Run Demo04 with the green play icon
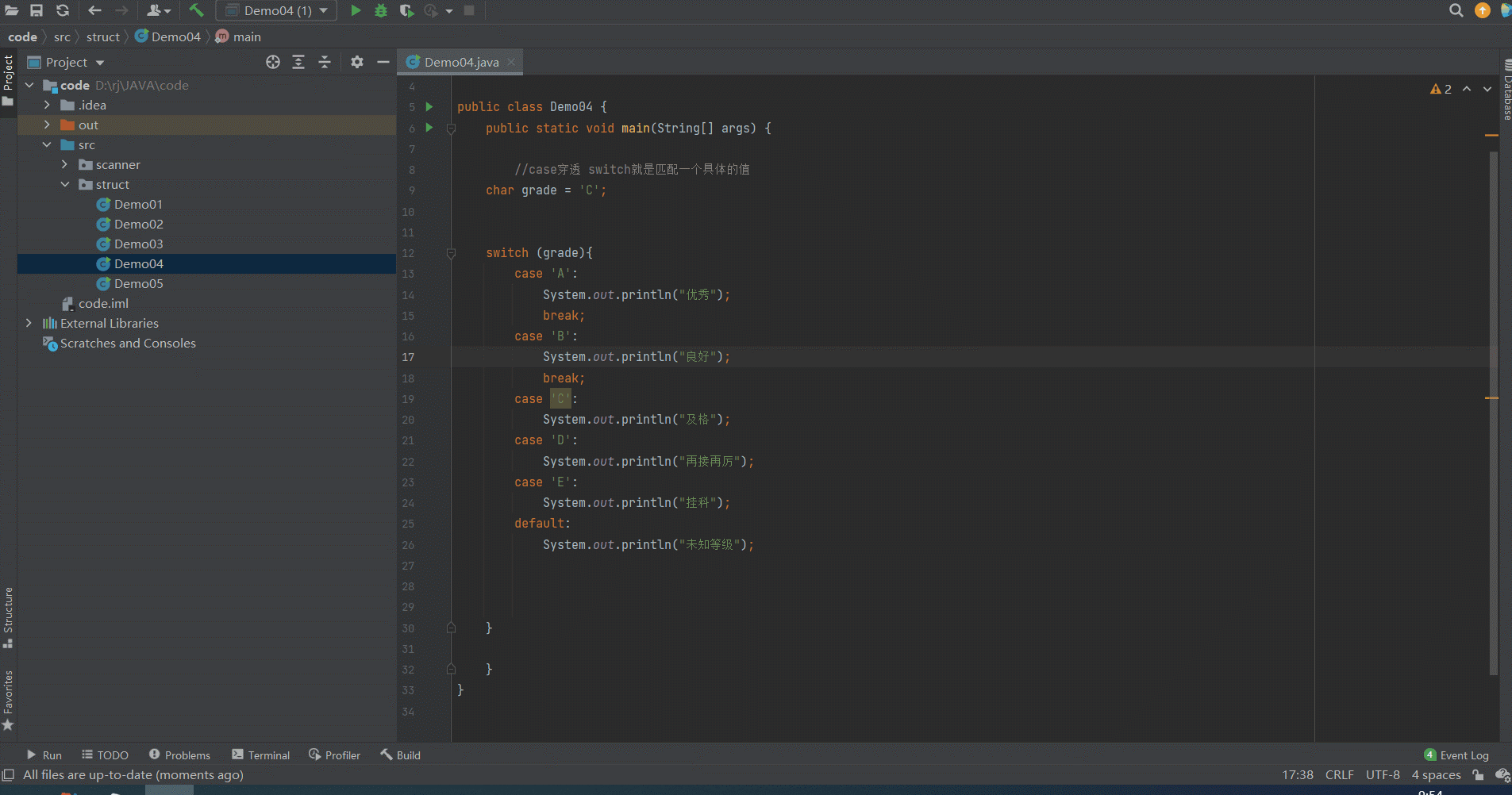Image resolution: width=1512 pixels, height=795 pixels. click(x=356, y=10)
